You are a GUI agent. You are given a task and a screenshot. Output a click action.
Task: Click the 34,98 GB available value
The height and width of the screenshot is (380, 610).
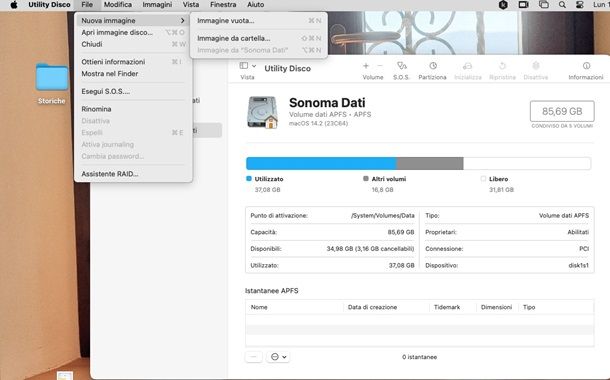click(370, 249)
